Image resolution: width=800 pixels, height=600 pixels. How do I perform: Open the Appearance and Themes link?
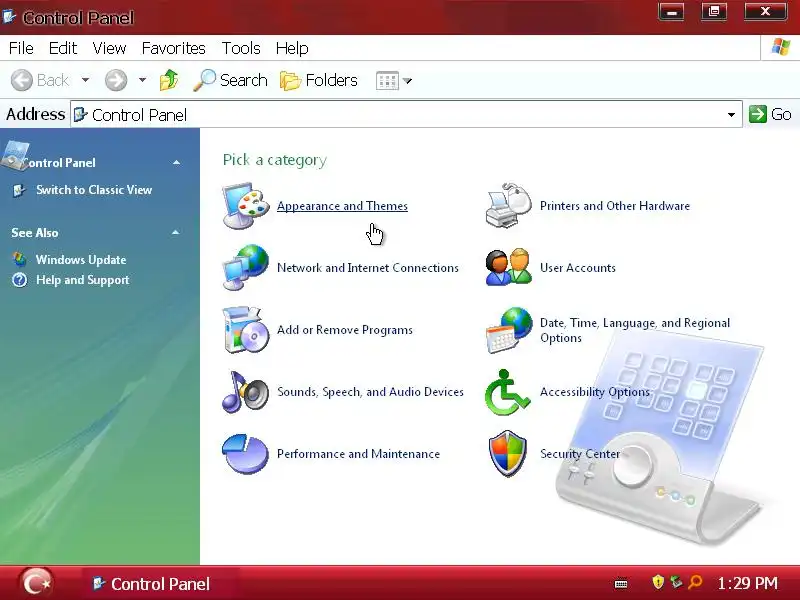point(342,206)
